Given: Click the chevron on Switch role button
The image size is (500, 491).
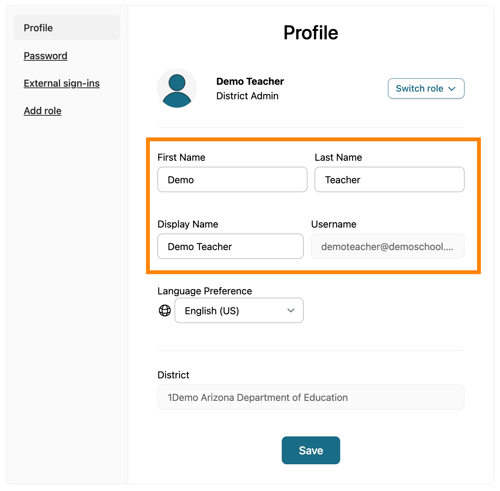Looking at the screenshot, I should tap(452, 89).
